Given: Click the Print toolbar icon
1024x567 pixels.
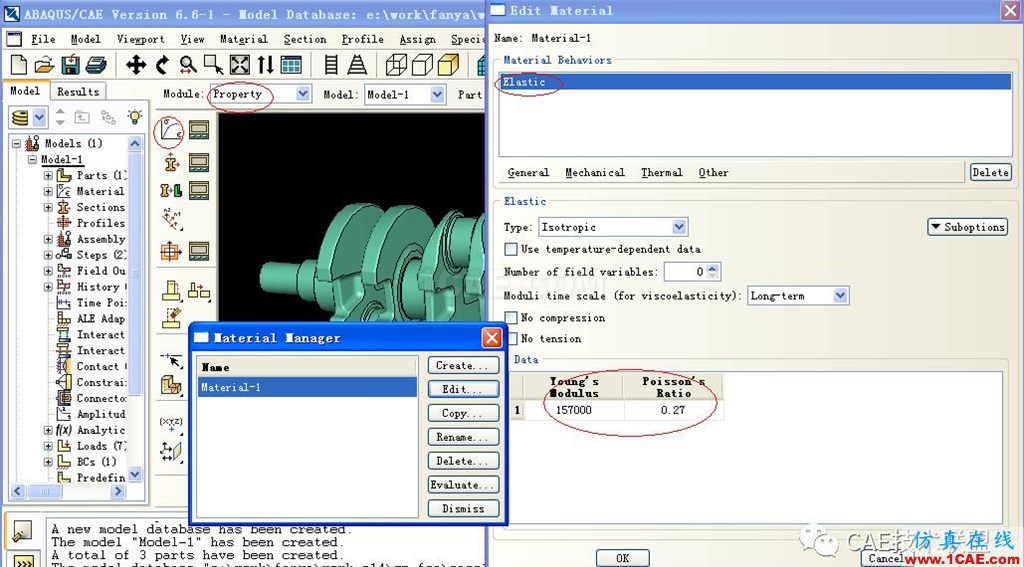Looking at the screenshot, I should pyautogui.click(x=95, y=65).
